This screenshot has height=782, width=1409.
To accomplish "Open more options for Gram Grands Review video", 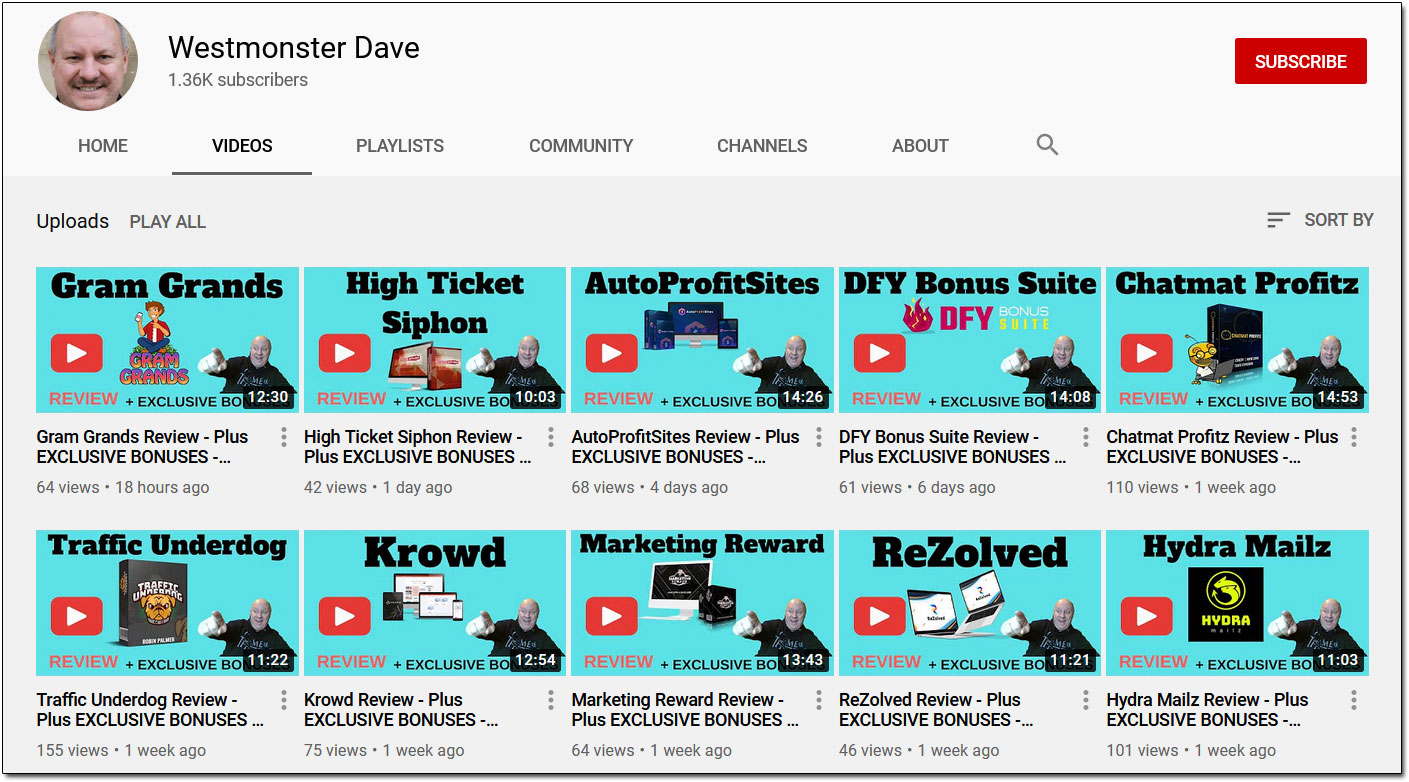I will click(x=284, y=437).
